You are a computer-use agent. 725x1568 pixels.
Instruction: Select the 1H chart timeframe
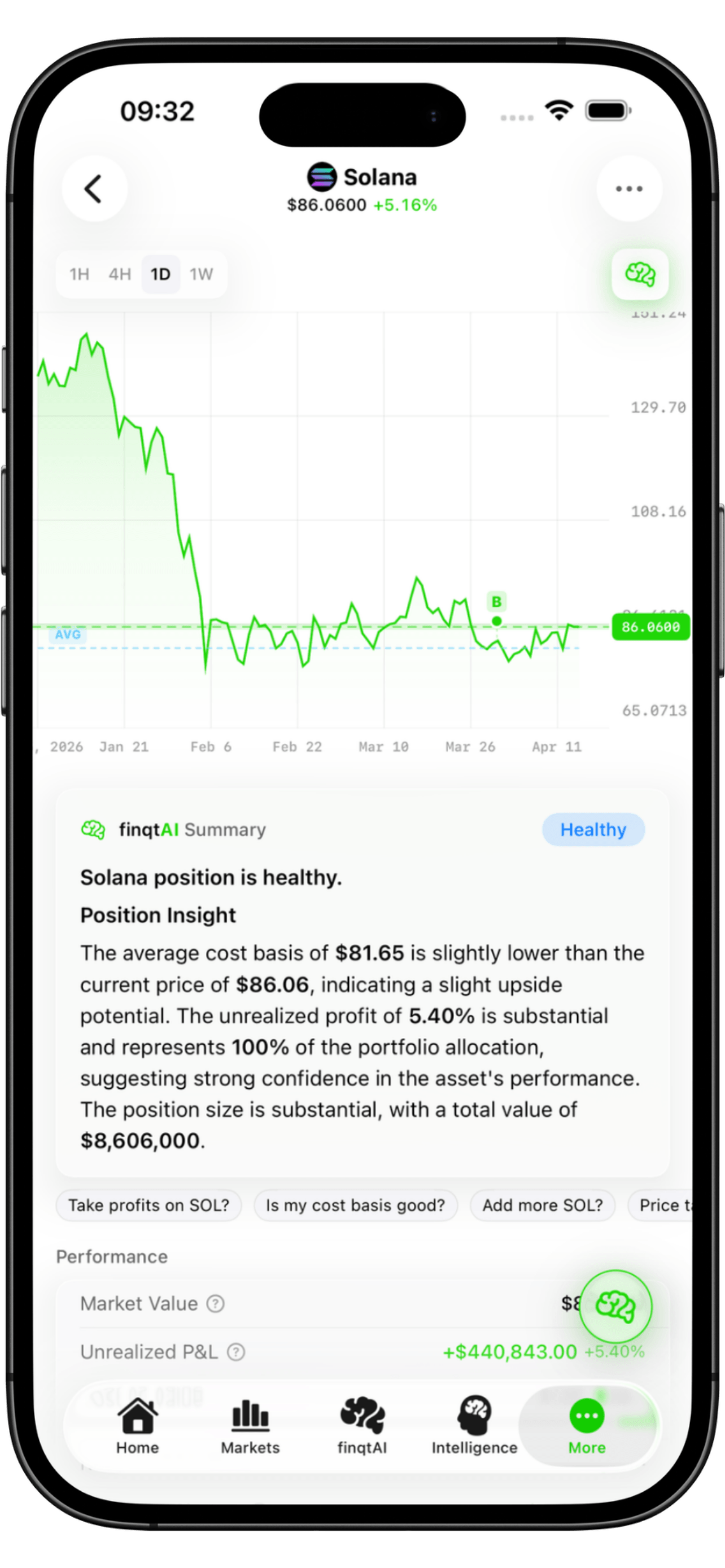[x=79, y=274]
